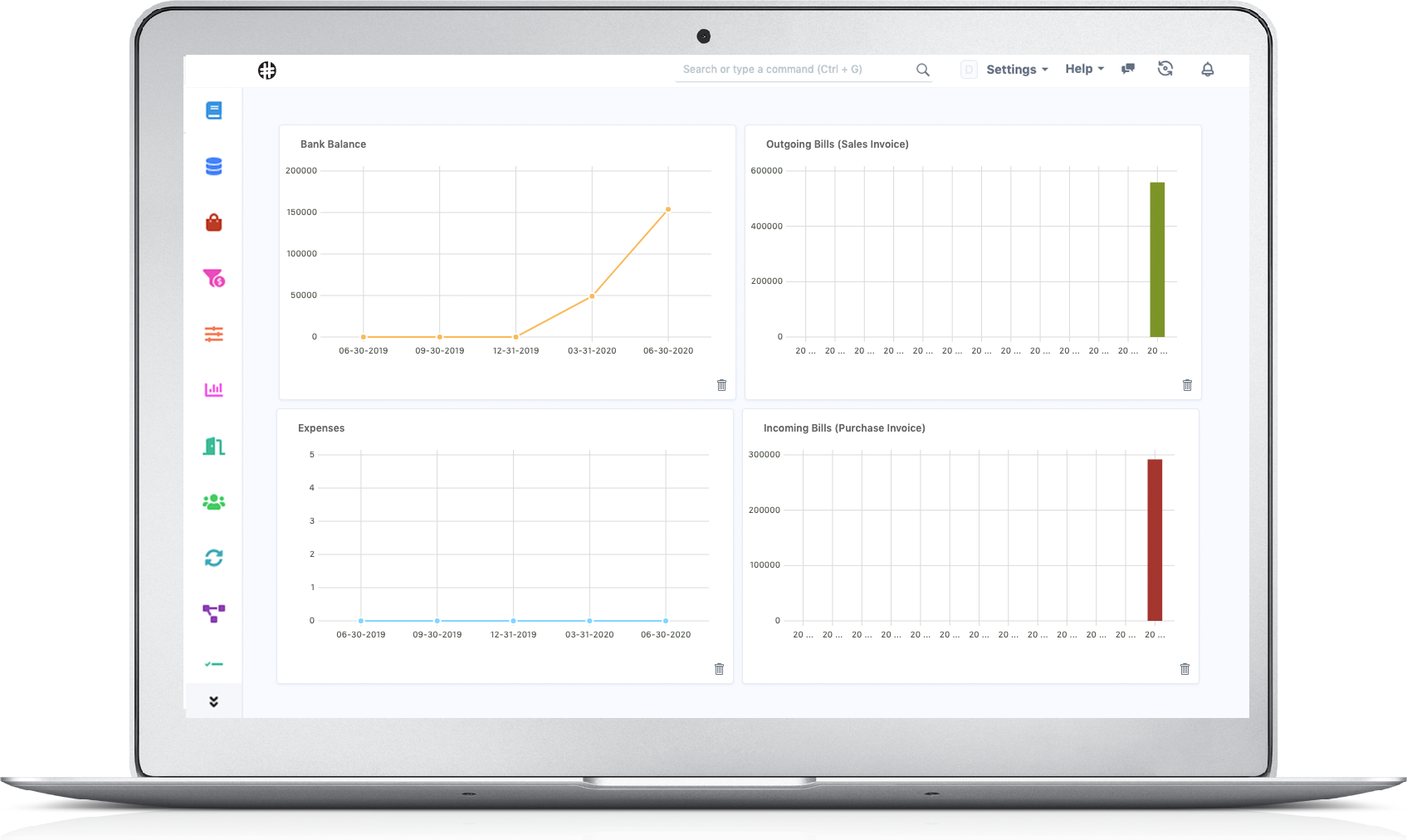Open the magenta bar chart icon

pos(213,389)
